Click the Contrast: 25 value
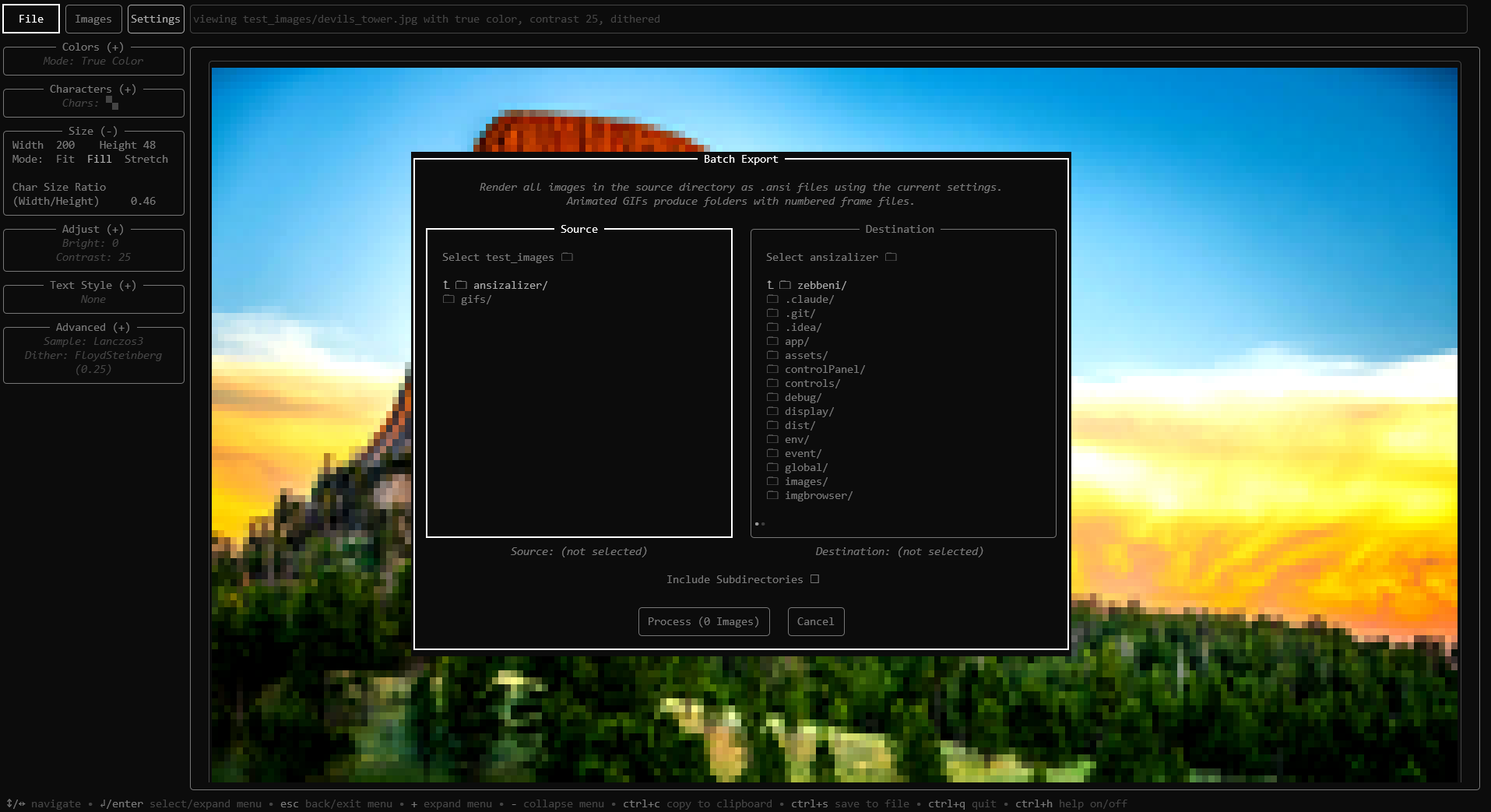 tap(93, 257)
